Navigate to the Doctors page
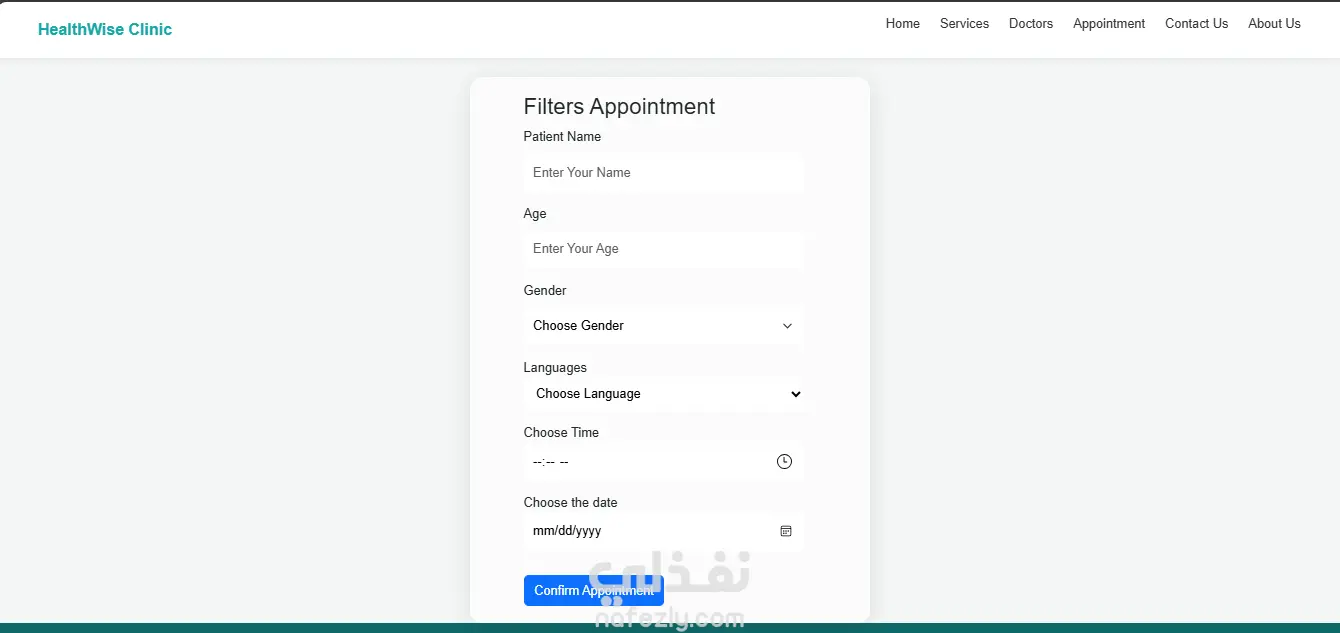 [1031, 23]
